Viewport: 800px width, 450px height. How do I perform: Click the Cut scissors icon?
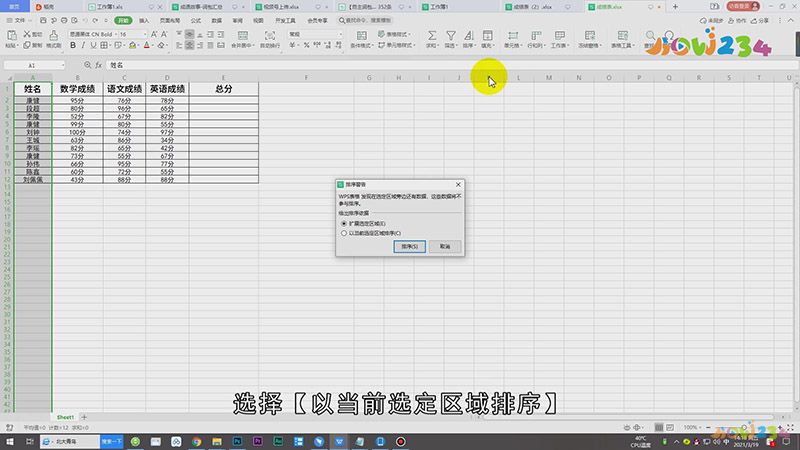pyautogui.click(x=27, y=34)
